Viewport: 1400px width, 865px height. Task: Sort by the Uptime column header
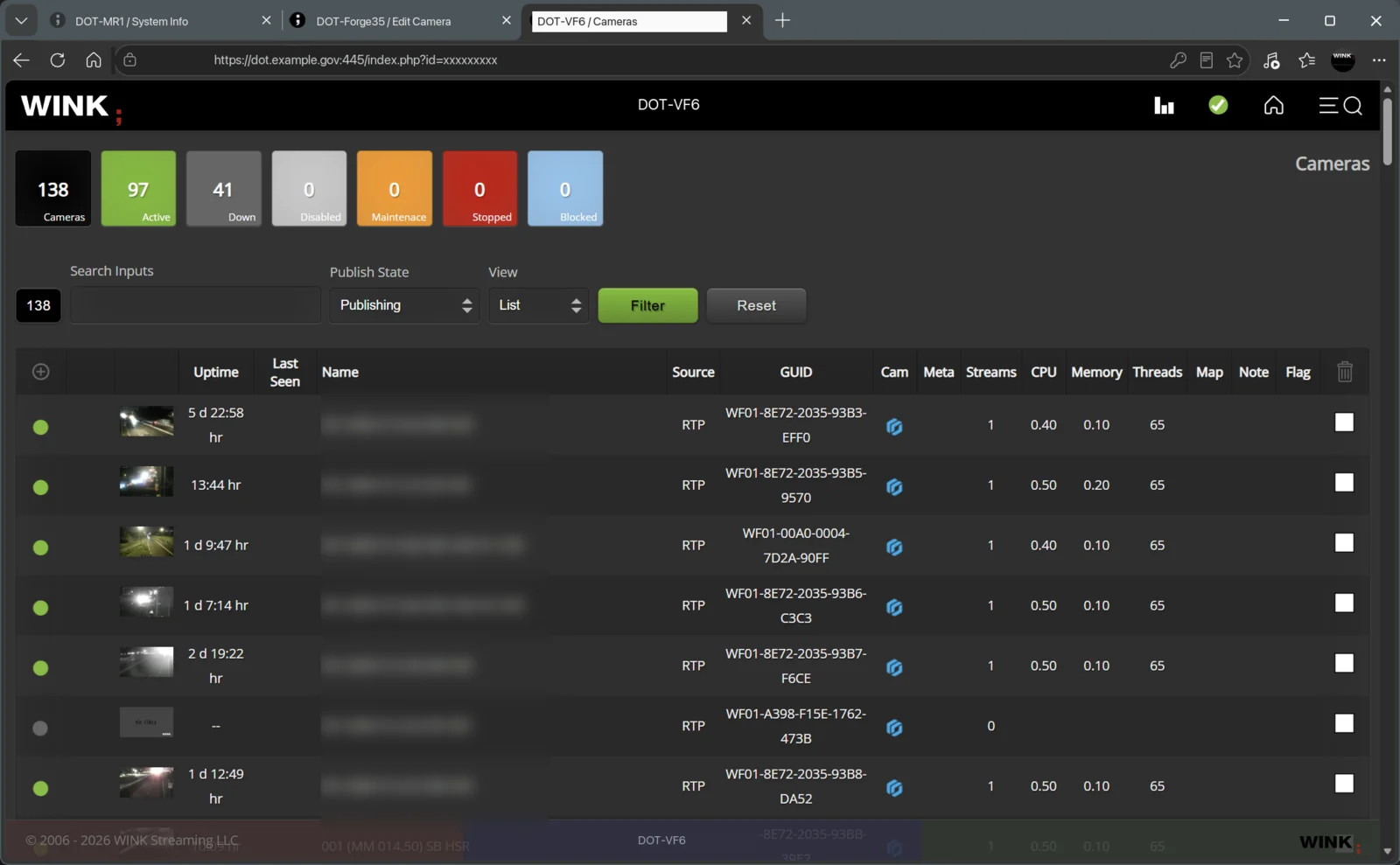click(216, 372)
